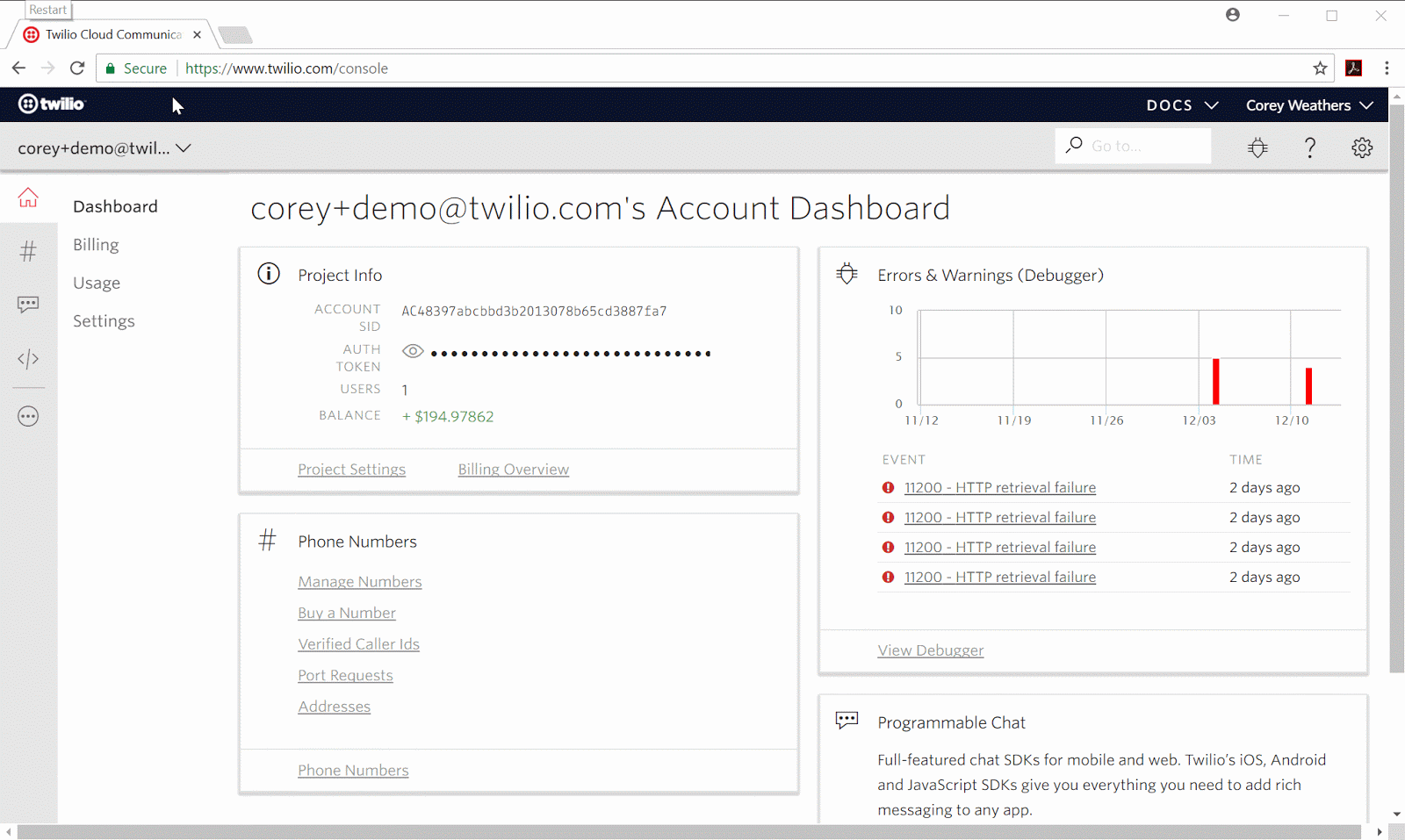Click the browser forward arrow
Screen dimensions: 1405x840
(x=47, y=68)
